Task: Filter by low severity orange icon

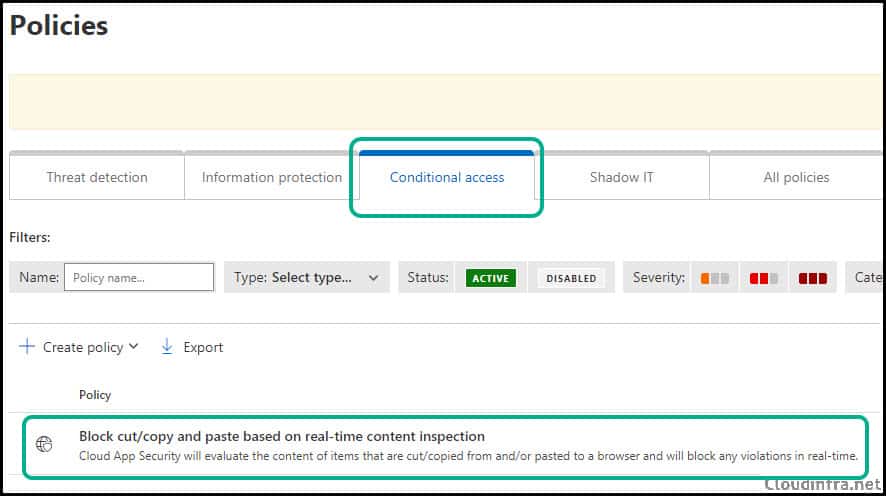Action: (714, 278)
